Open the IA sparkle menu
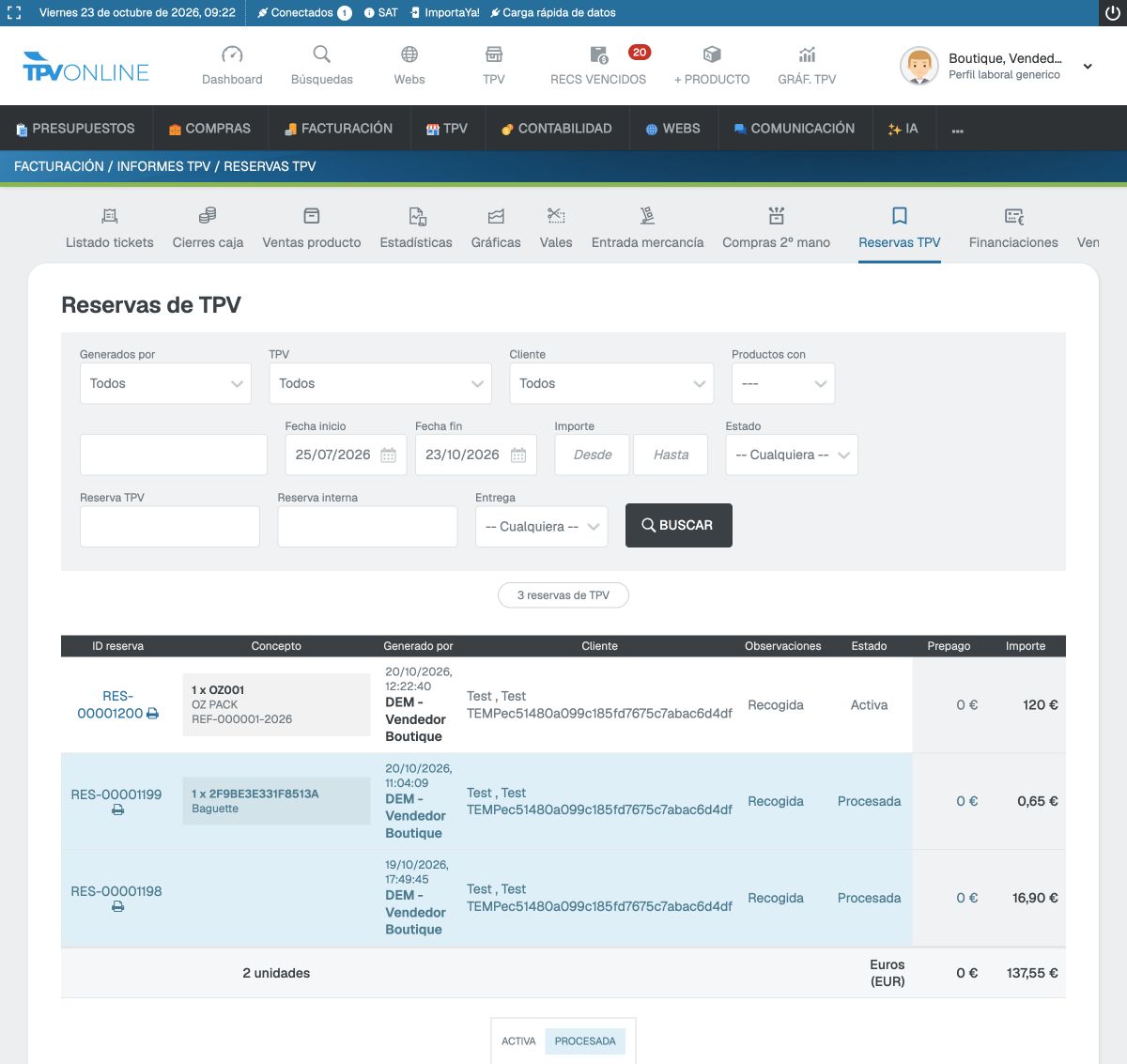This screenshot has width=1127, height=1064. (x=903, y=129)
